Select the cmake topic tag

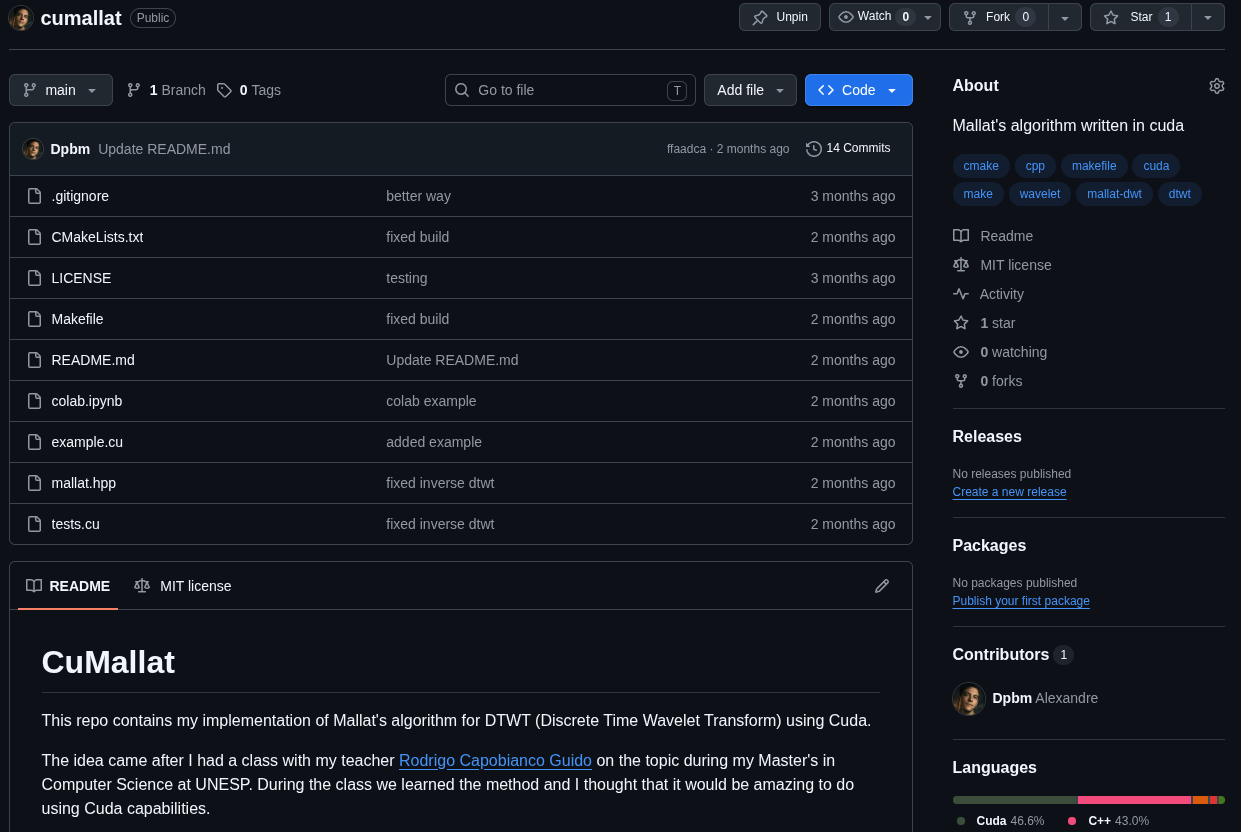tap(981, 166)
